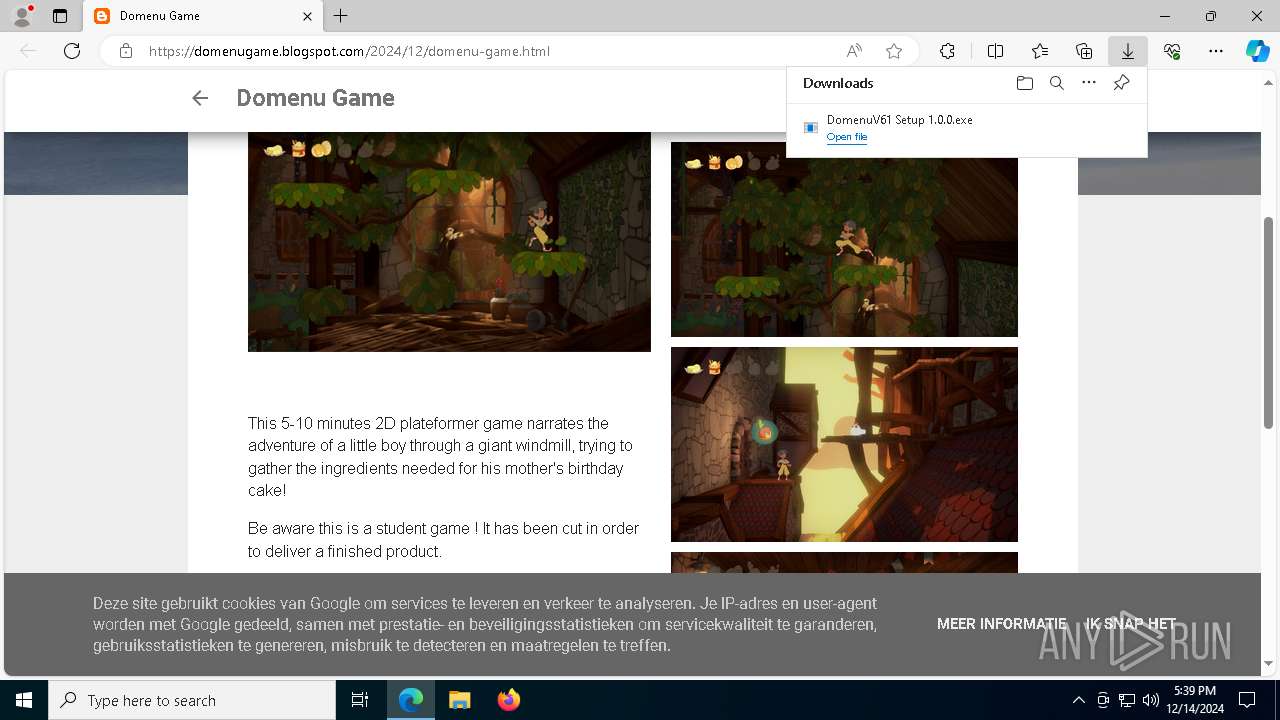The image size is (1280, 720).
Task: Close the Domenu Game tab
Action: click(x=308, y=16)
